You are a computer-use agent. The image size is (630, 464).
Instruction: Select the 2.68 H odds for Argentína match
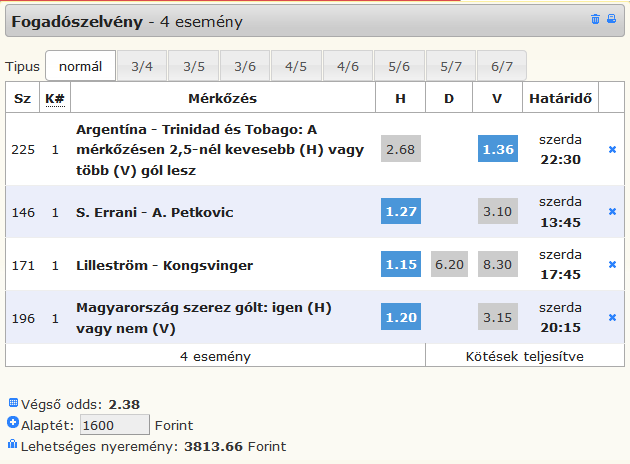[x=400, y=150]
